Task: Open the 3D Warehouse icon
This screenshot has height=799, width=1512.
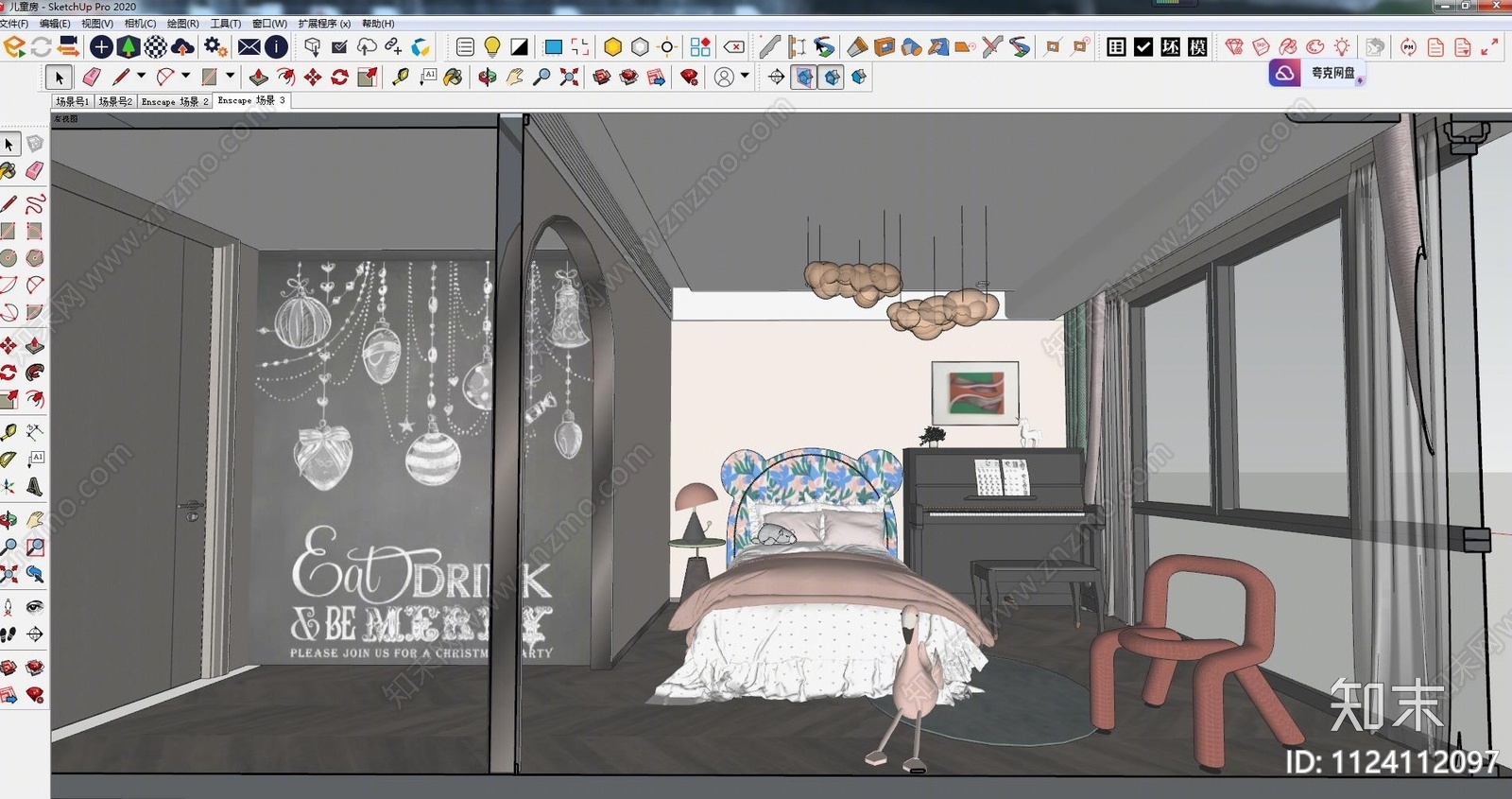Action: pos(602,77)
